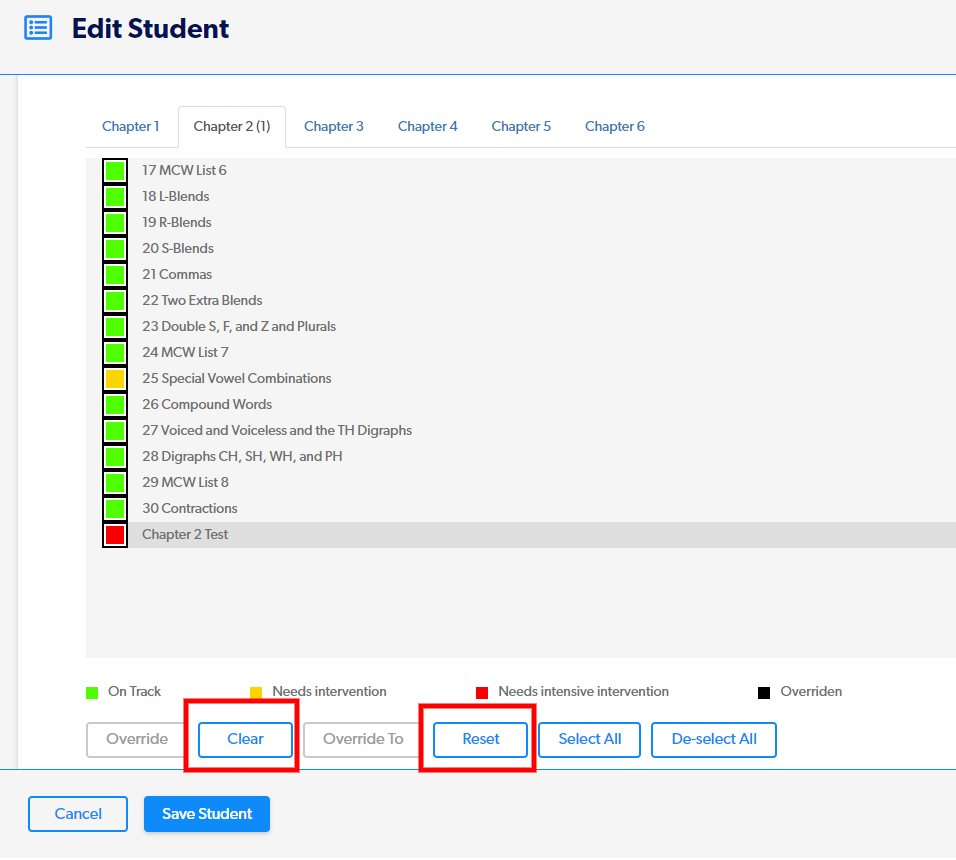The width and height of the screenshot is (956, 860).
Task: Click the Save Student button
Action: [207, 814]
